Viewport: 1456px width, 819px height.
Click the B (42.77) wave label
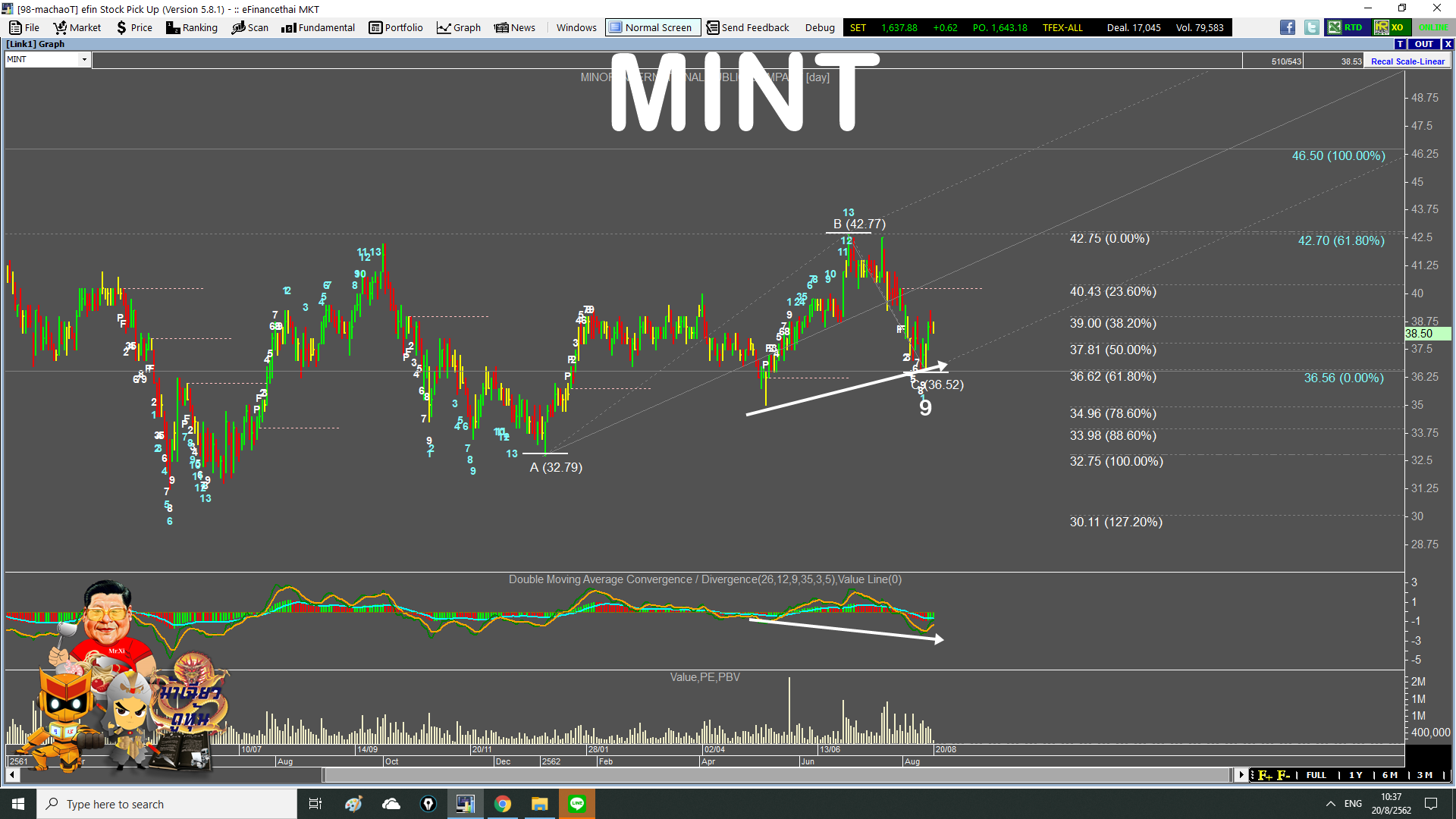[x=859, y=224]
